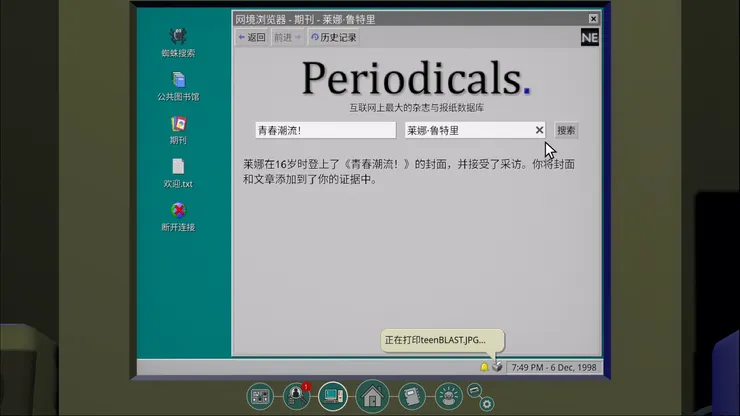740x416 pixels.
Task: Click the 正在打印teenBLAST.JPG notification bubble
Action: click(442, 340)
